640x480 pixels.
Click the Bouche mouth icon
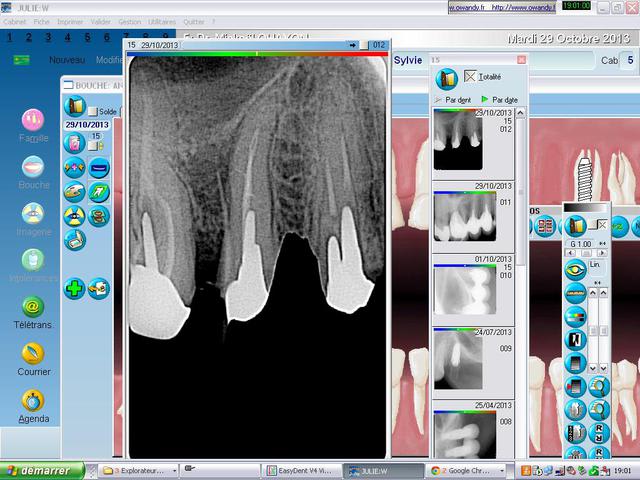33,168
